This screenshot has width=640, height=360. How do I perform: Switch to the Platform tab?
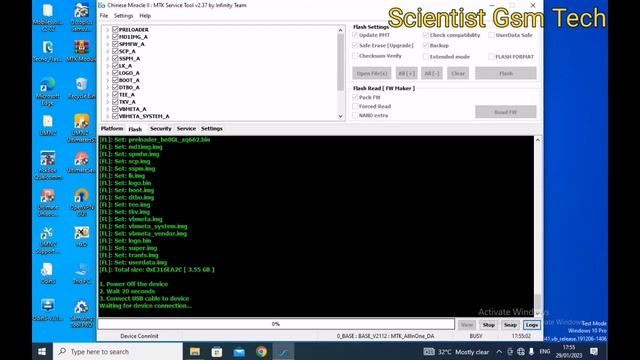coord(112,129)
